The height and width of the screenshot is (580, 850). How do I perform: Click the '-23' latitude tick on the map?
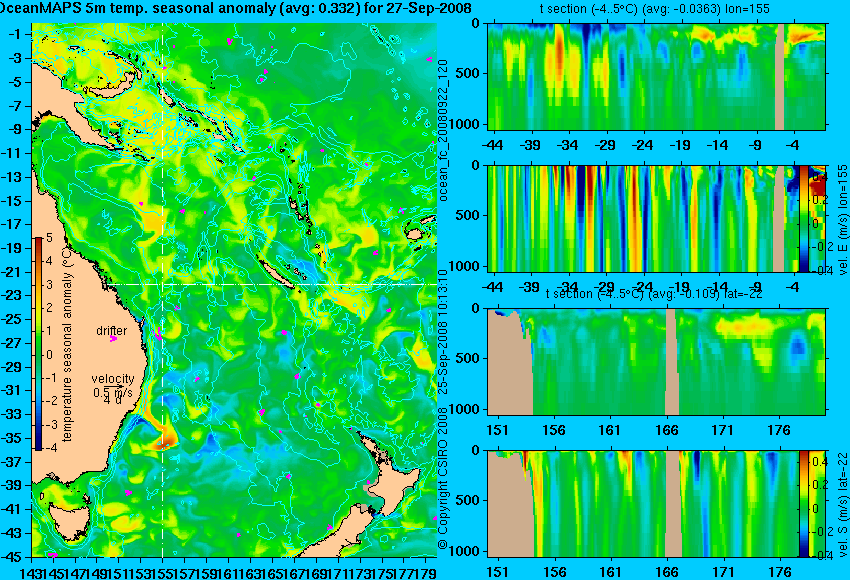(x=11, y=295)
